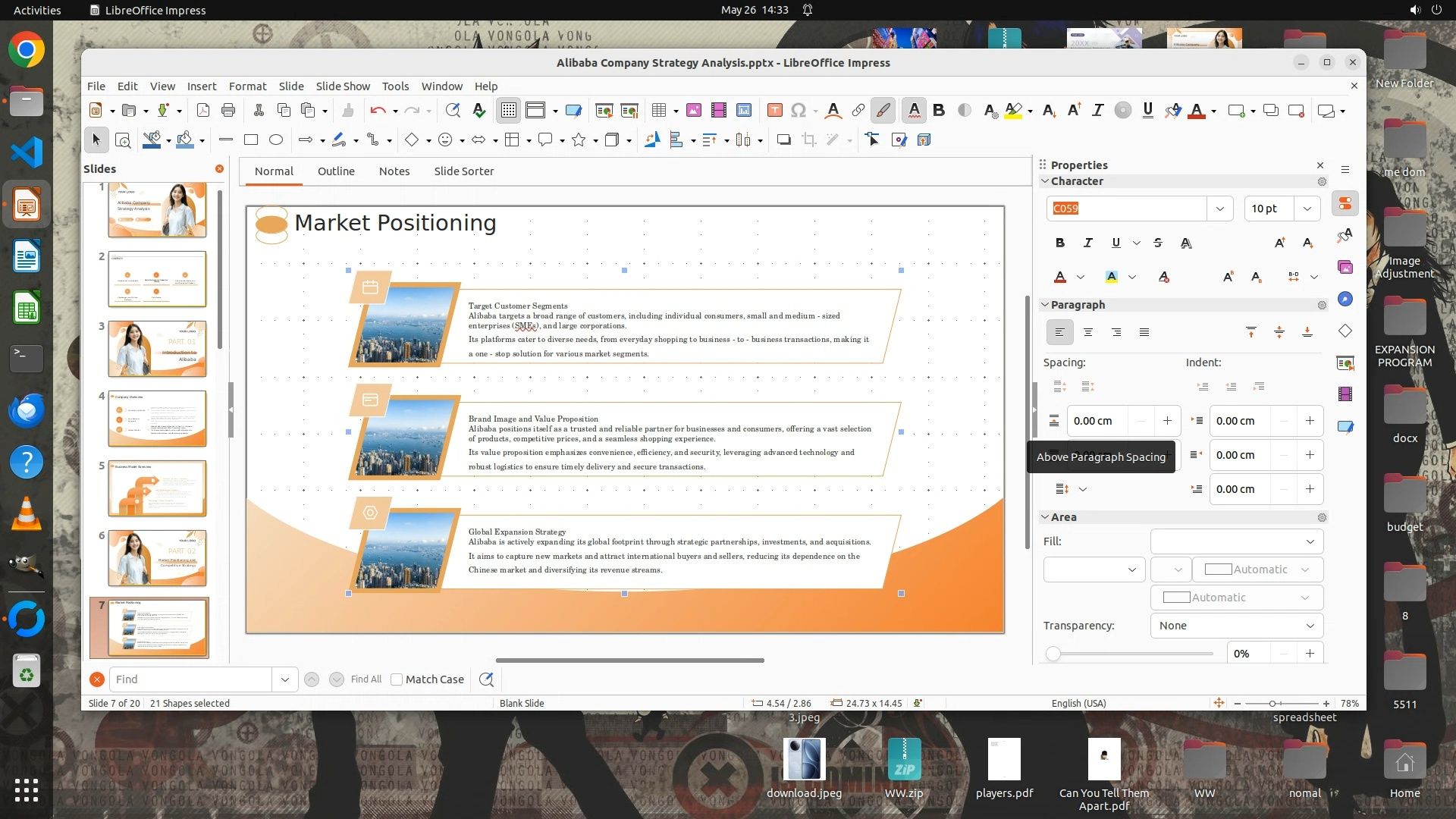This screenshot has width=1456, height=819.
Task: Open Google Chrome from the dock
Action: tap(27, 50)
